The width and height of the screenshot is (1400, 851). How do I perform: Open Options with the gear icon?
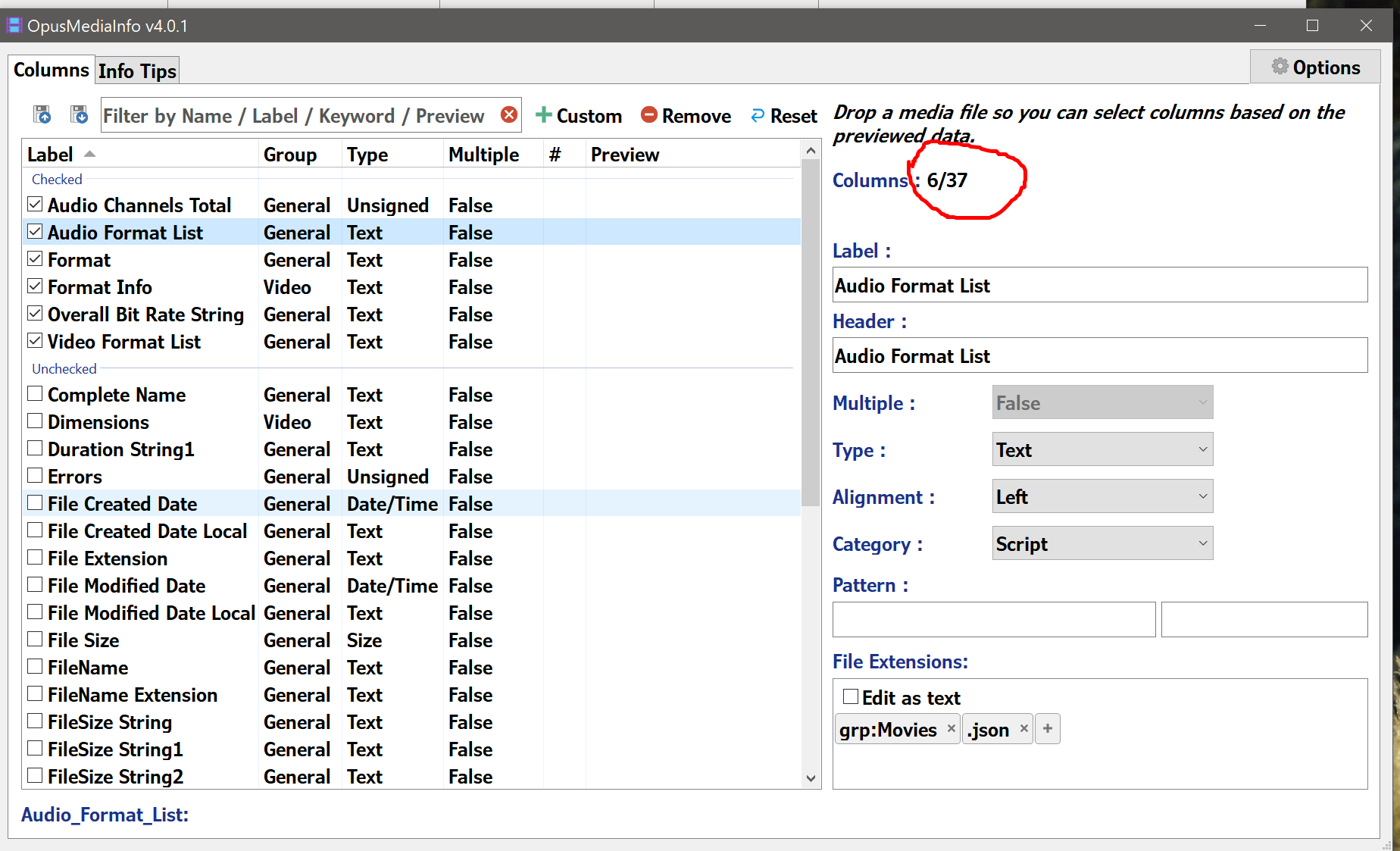(x=1315, y=67)
